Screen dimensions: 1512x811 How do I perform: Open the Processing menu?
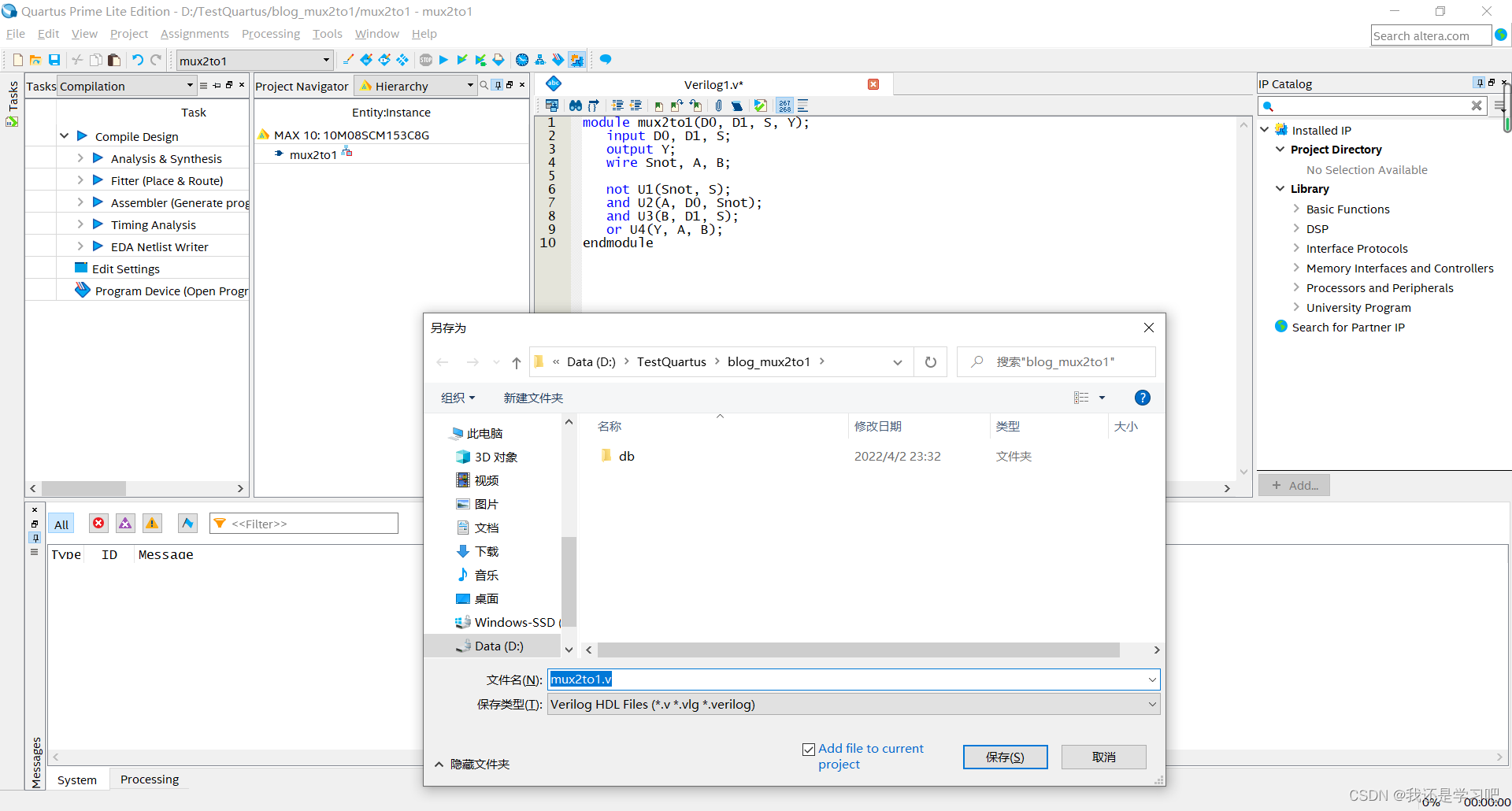(x=270, y=34)
